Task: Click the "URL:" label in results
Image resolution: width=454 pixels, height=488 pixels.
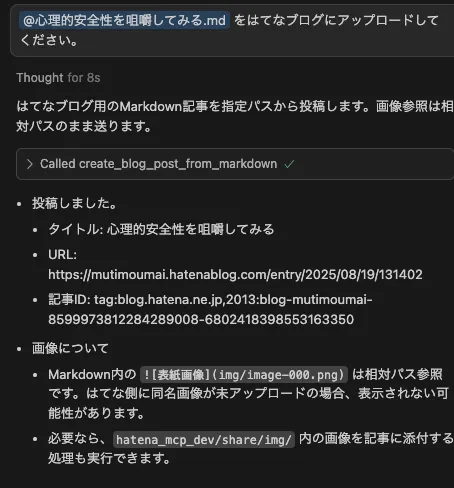Action: [62, 255]
